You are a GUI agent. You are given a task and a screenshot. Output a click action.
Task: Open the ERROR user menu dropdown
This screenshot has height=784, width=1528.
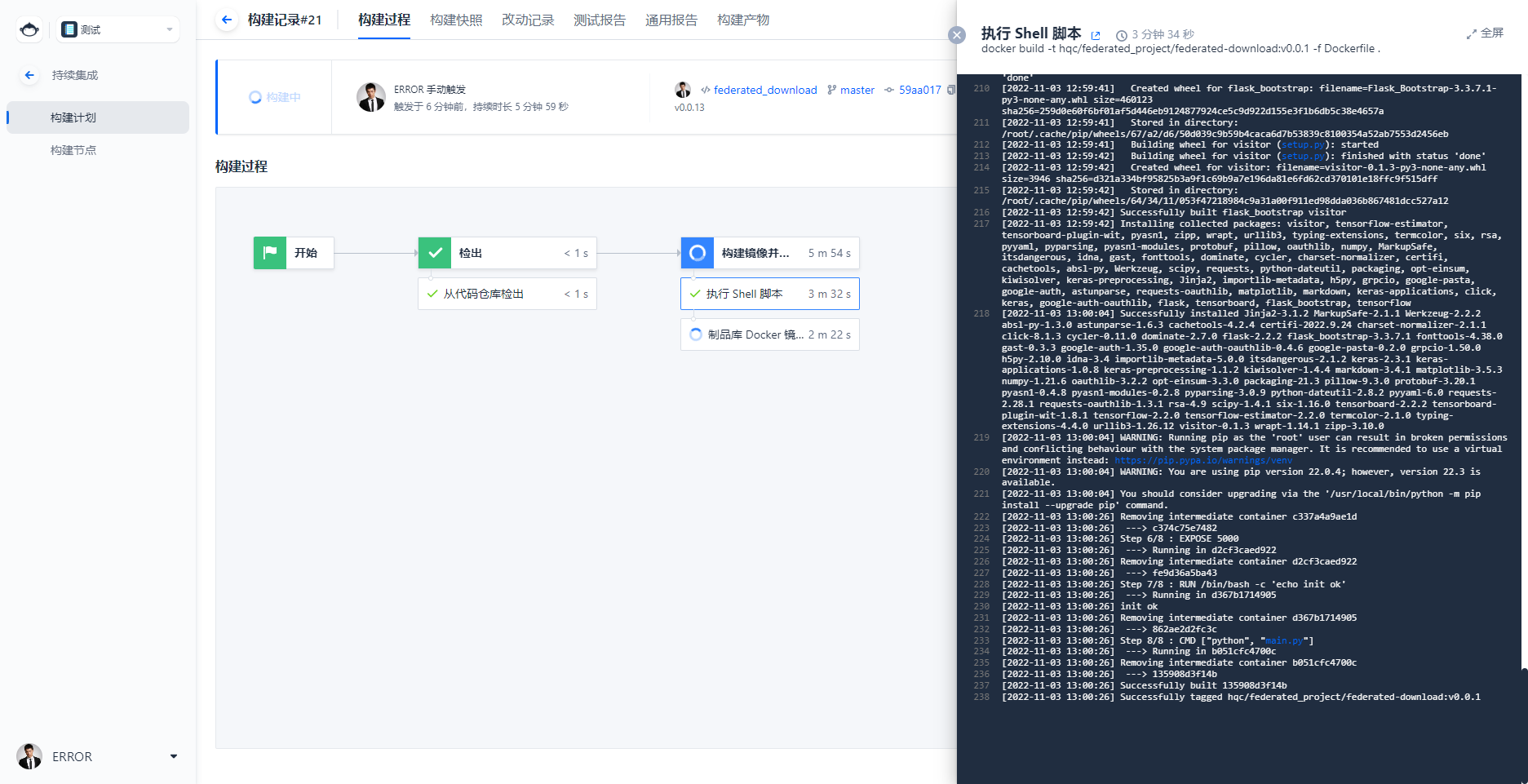[173, 756]
